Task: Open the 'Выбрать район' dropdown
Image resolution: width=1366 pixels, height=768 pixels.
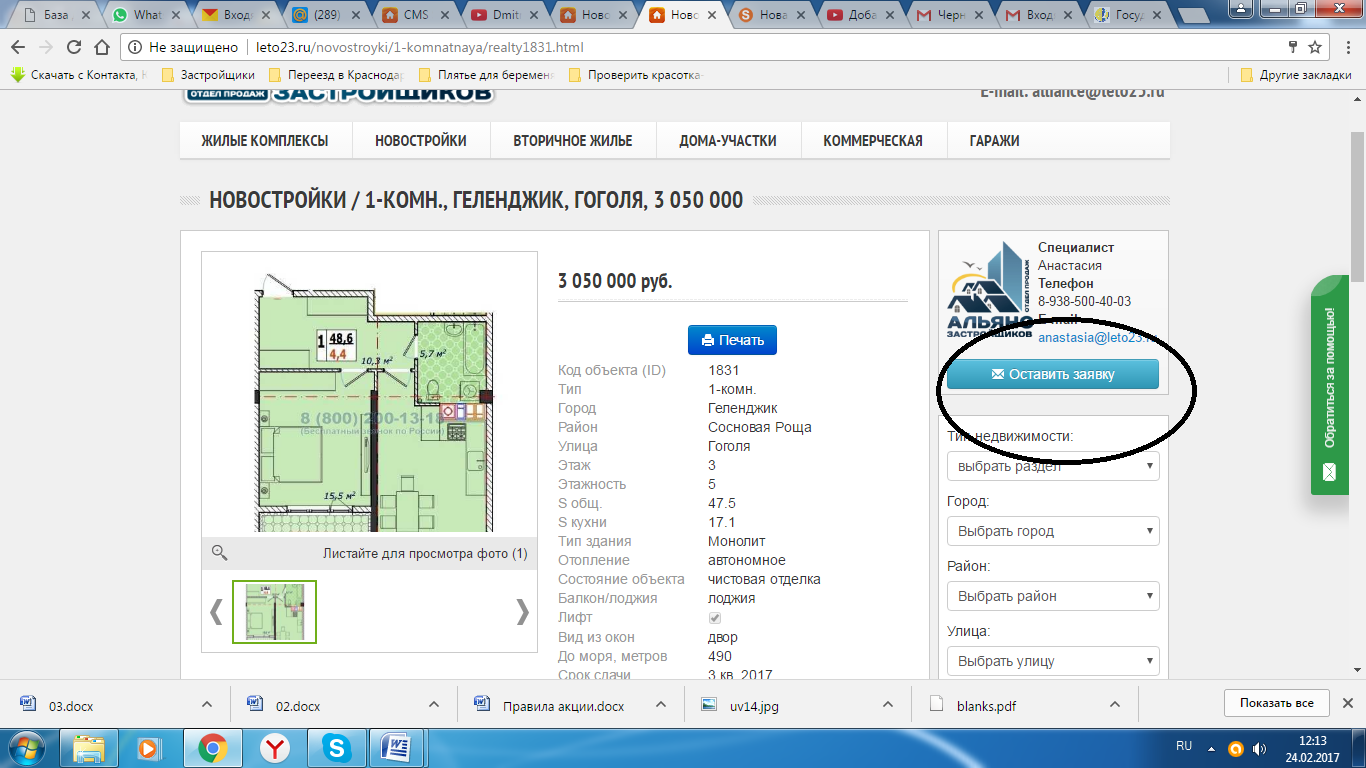Action: pos(1053,596)
